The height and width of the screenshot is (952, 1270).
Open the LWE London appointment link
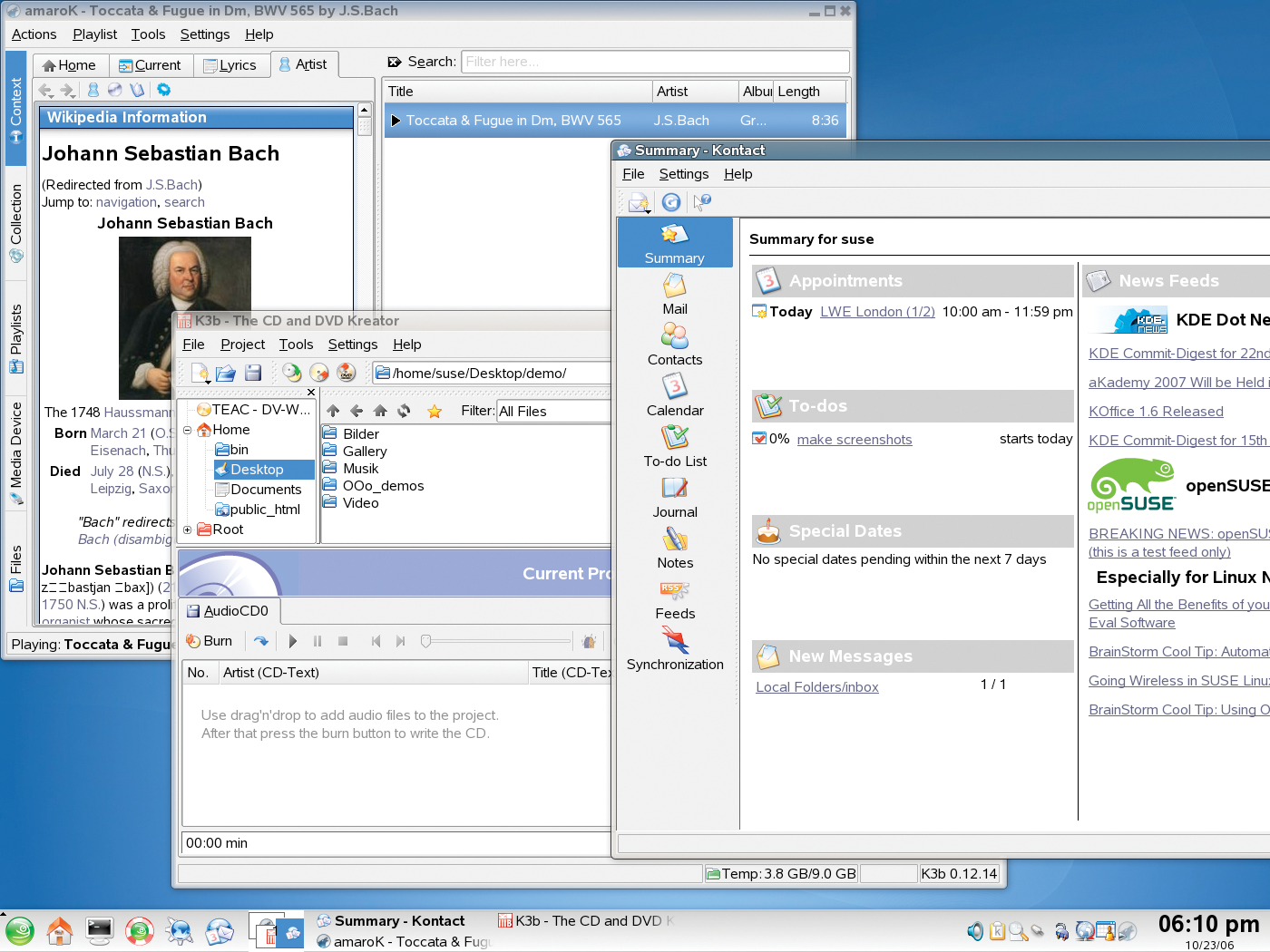(x=877, y=312)
